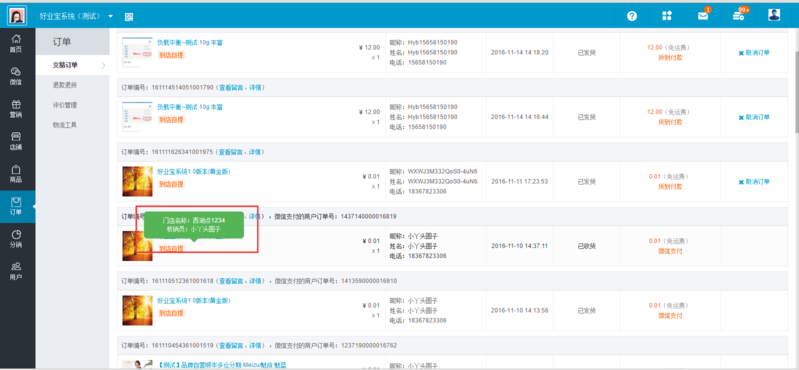Click the QR code icon in header
799x370 pixels.
pos(129,17)
